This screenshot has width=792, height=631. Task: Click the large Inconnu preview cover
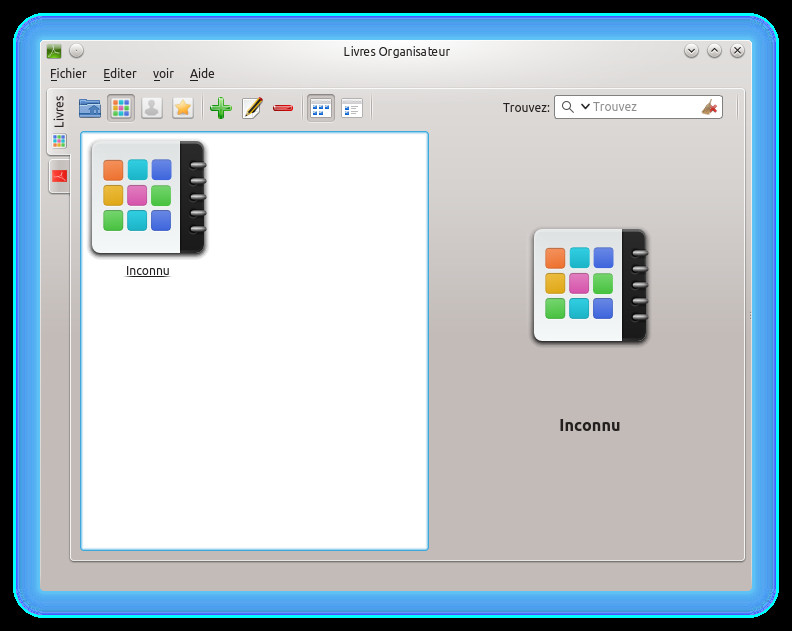click(590, 285)
